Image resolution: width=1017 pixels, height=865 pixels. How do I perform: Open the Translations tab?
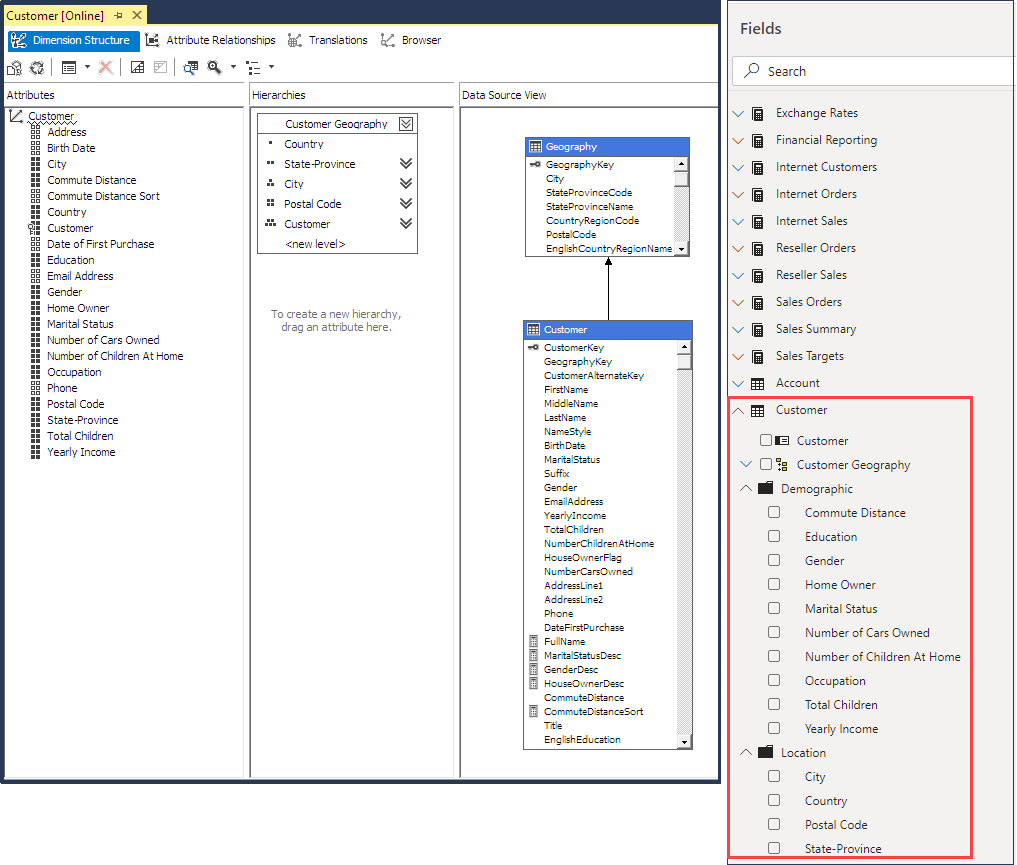(328, 40)
